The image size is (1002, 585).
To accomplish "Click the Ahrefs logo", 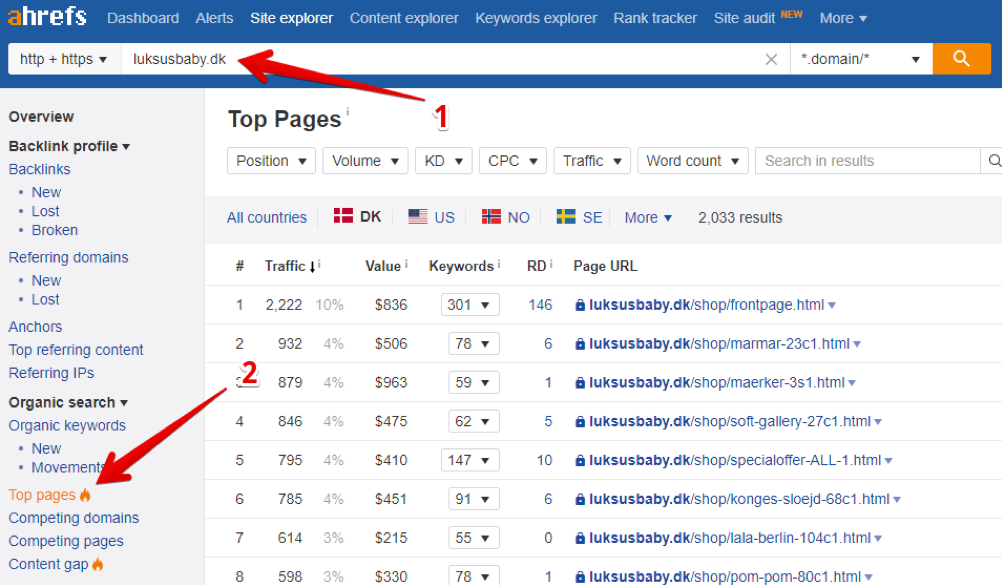I will 47,17.
